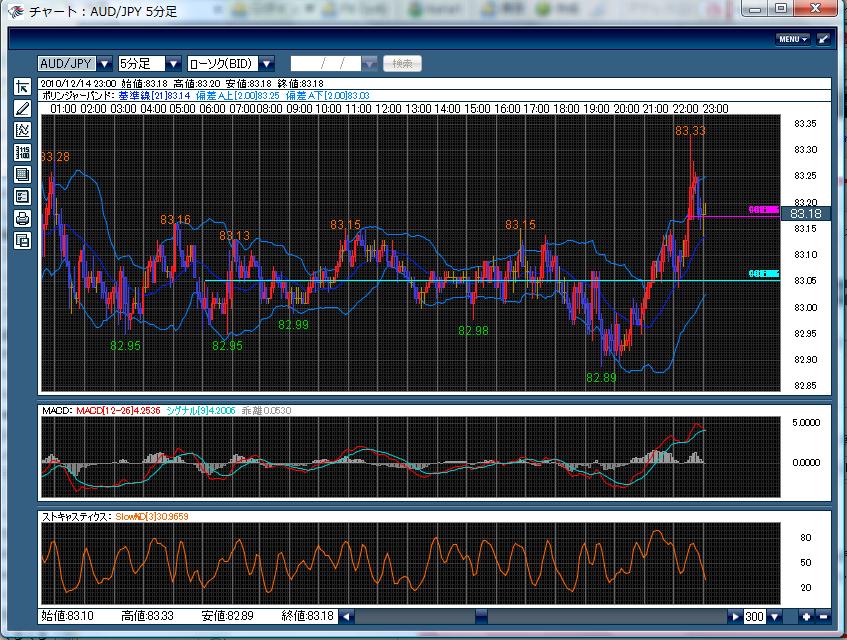Click the 83.28 price annotation on chart
847x640 pixels.
(x=56, y=157)
